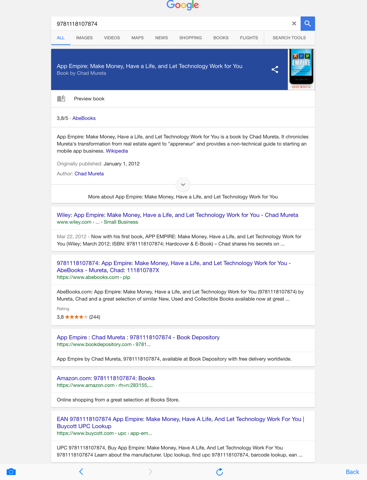Open More about App Empire section
The image size is (367, 480).
point(183,197)
